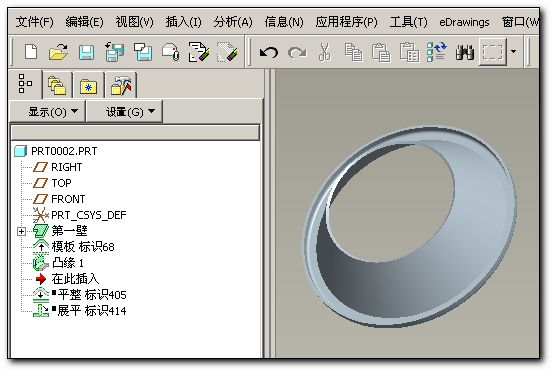Switch to the Model Tree tab
Image resolution: width=553 pixels, height=372 pixels.
point(26,84)
